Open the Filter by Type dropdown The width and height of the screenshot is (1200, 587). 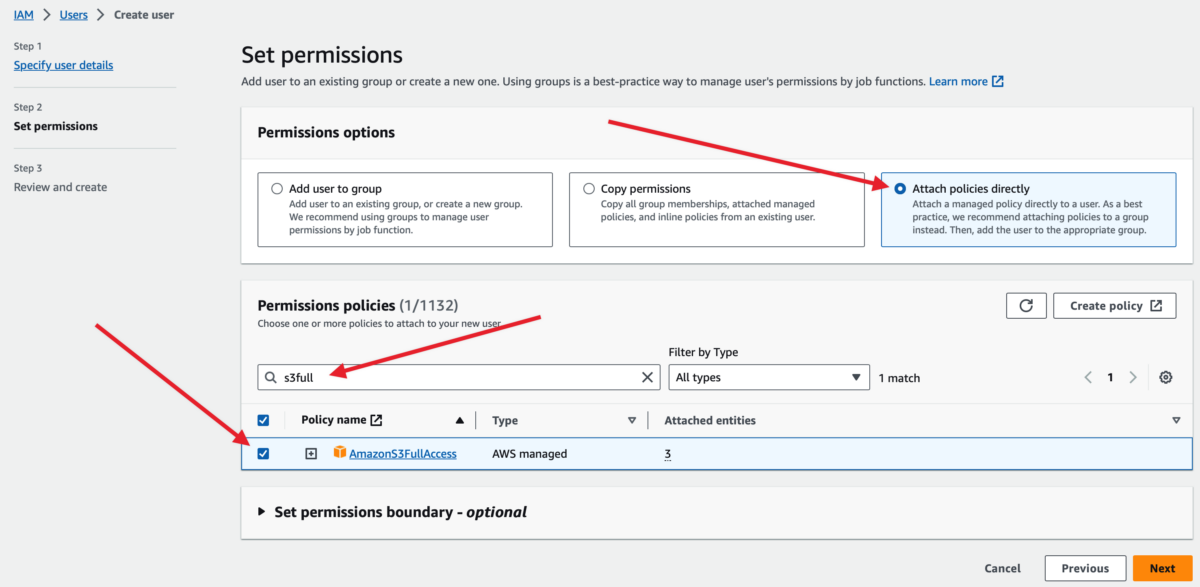click(x=768, y=377)
